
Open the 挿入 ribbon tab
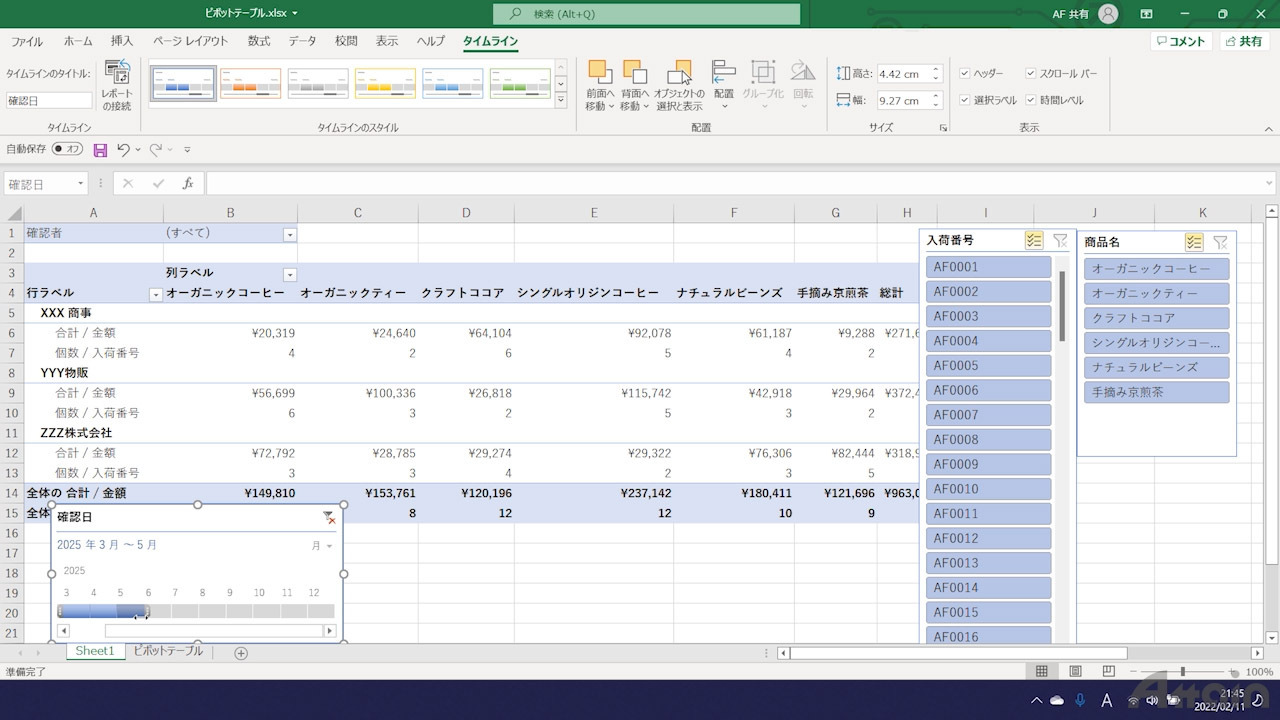(122, 41)
